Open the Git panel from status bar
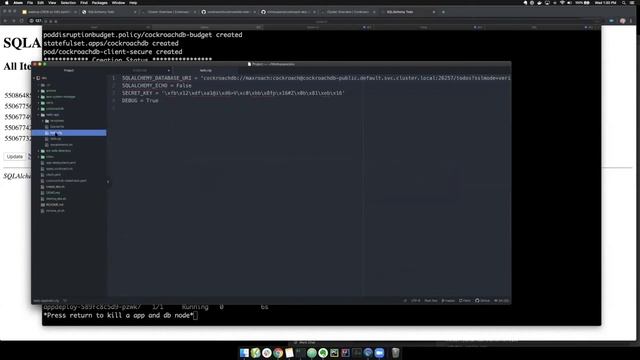This screenshot has height=360, width=640. tap(502, 301)
